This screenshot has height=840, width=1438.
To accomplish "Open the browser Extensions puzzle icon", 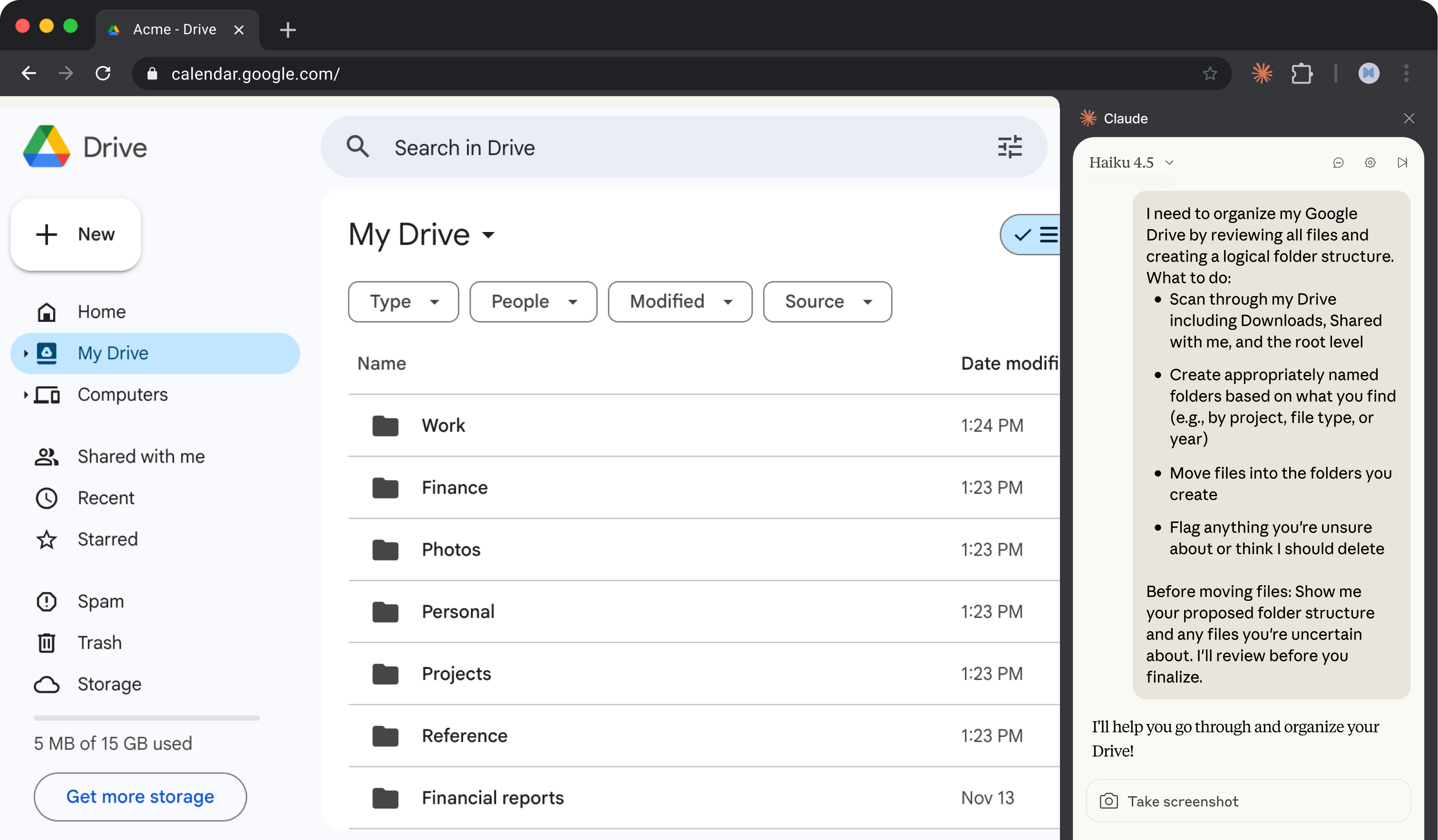I will tap(1302, 73).
